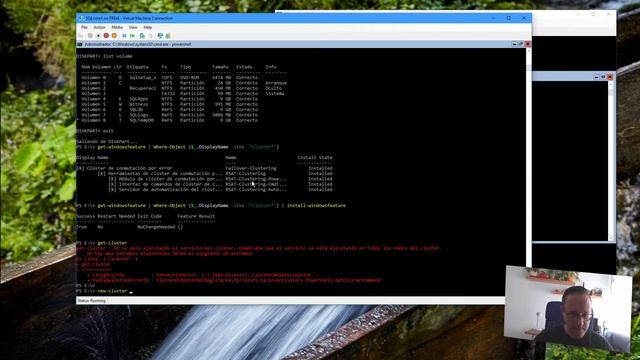This screenshot has height=360, width=640.
Task: Click the last icon in the VM toolbar
Action: (168, 36)
